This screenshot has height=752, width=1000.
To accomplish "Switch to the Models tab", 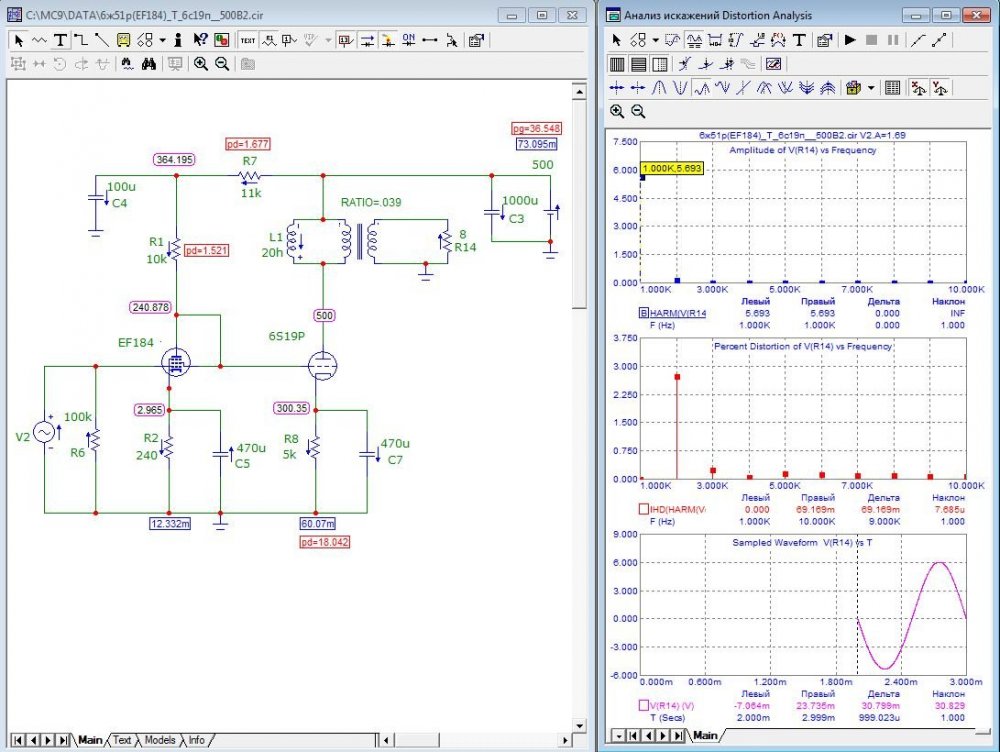I will [x=159, y=740].
